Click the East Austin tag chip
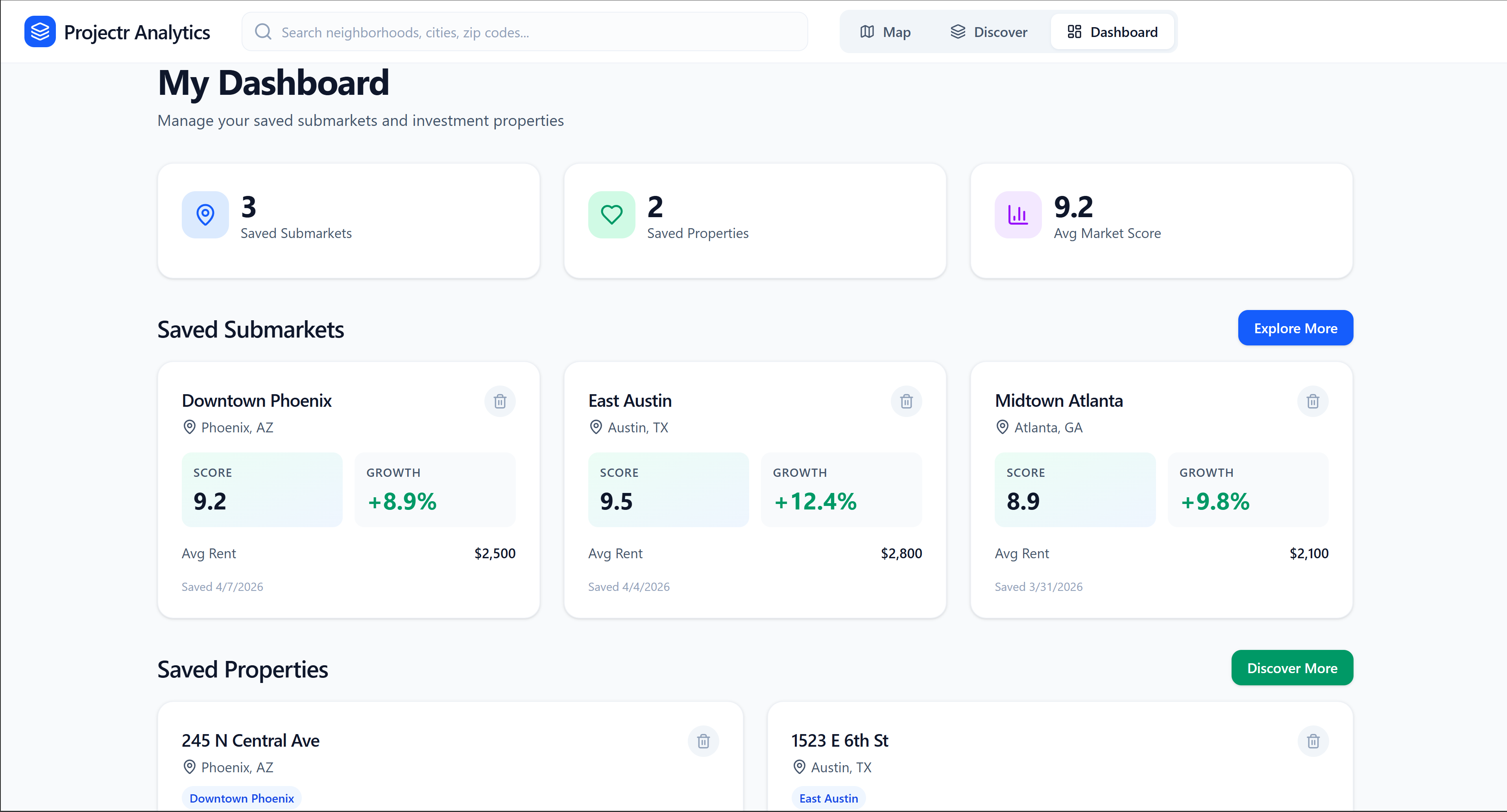Screen dimensions: 1507x812 point(828,799)
